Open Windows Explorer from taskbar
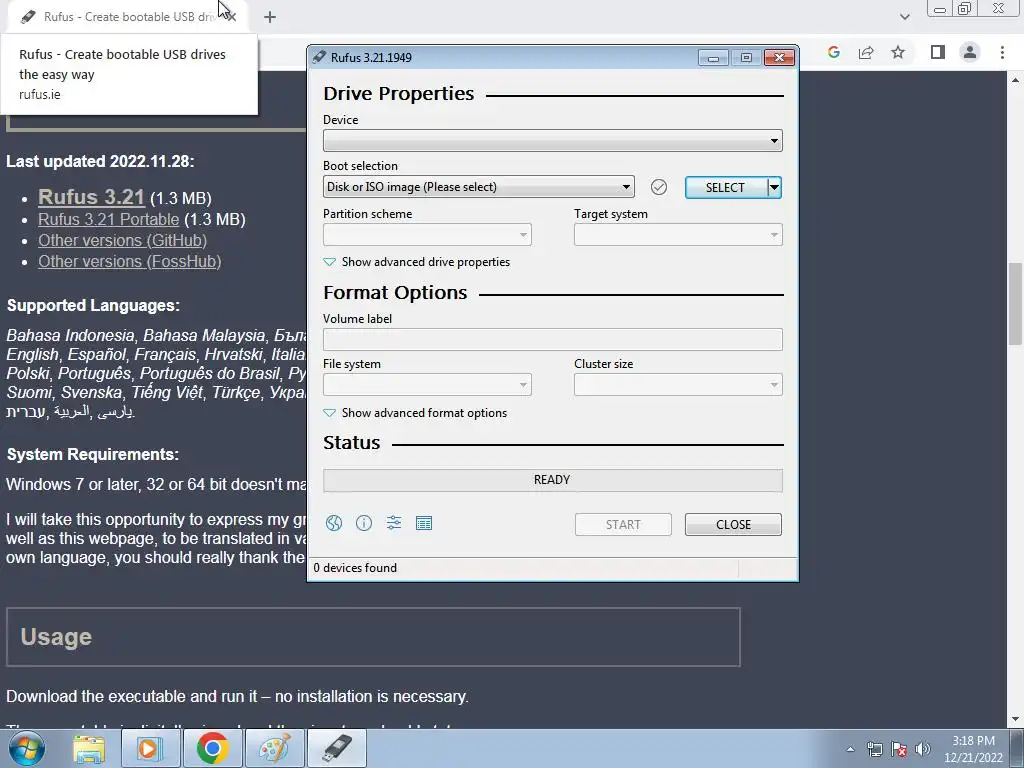1024x768 pixels. [89, 748]
